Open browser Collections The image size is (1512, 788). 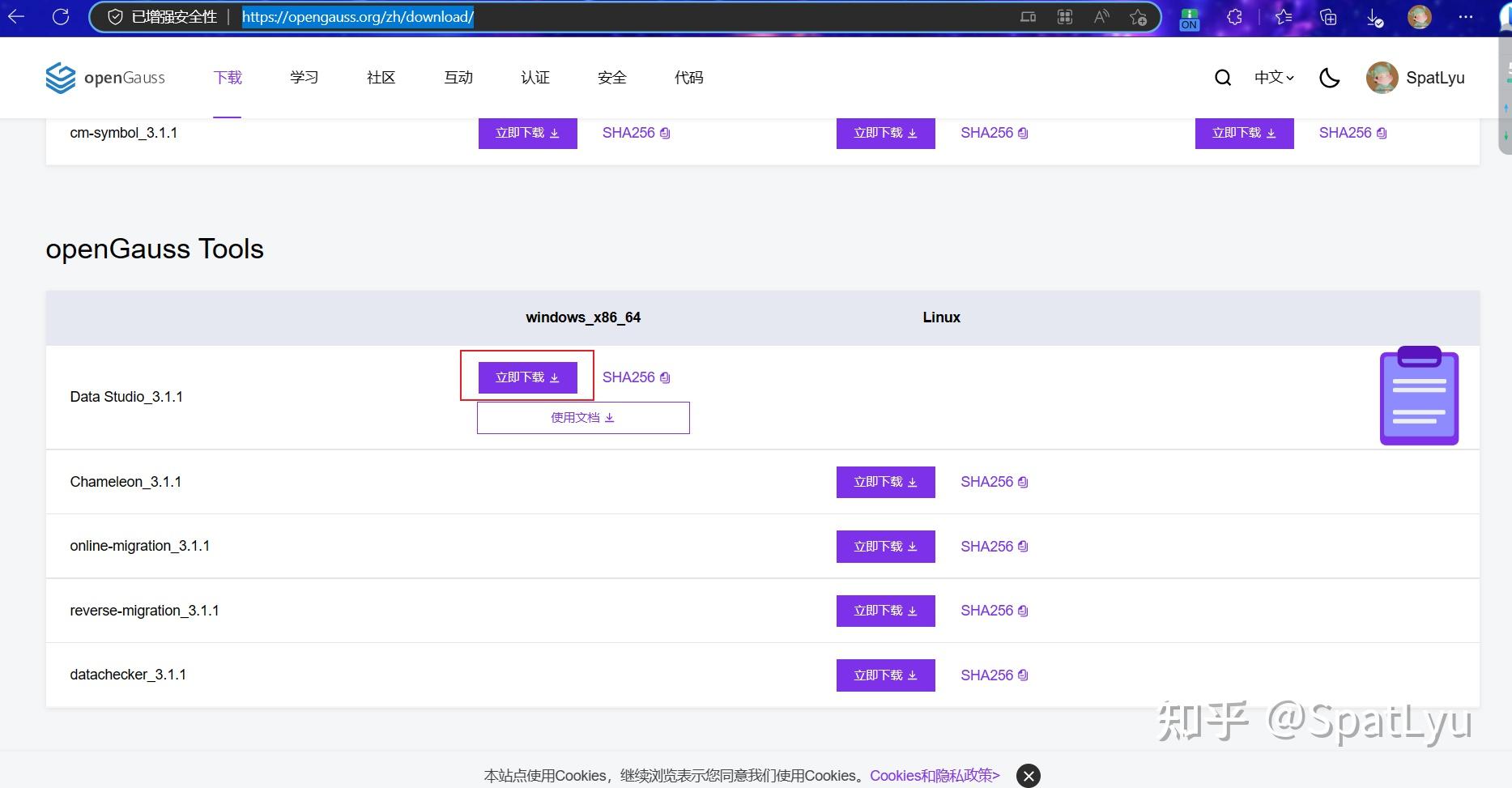click(1329, 16)
